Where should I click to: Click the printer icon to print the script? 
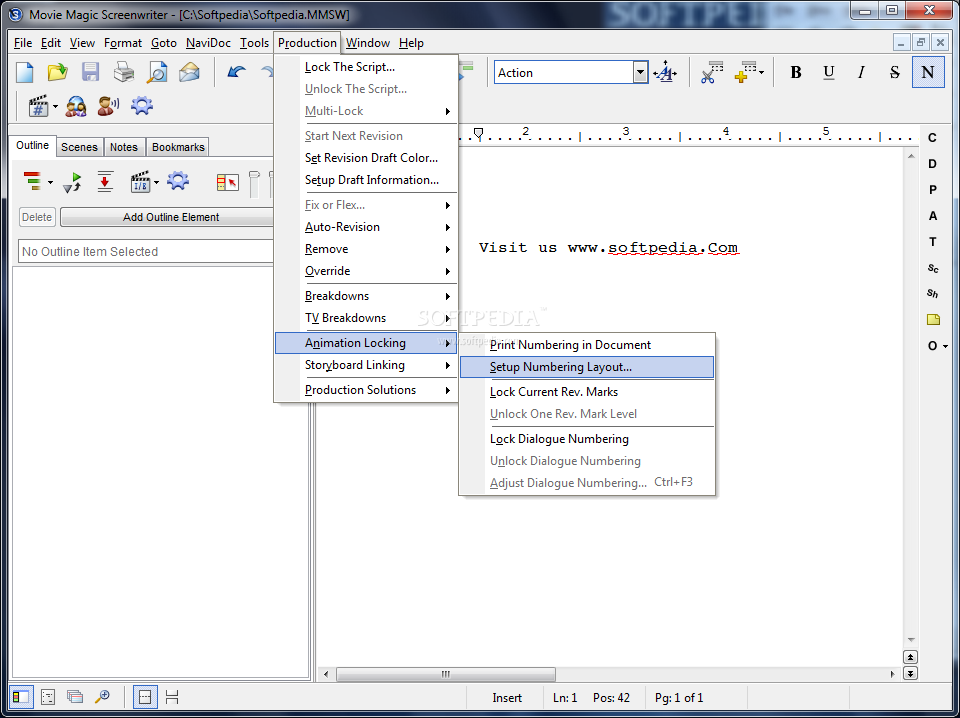124,72
